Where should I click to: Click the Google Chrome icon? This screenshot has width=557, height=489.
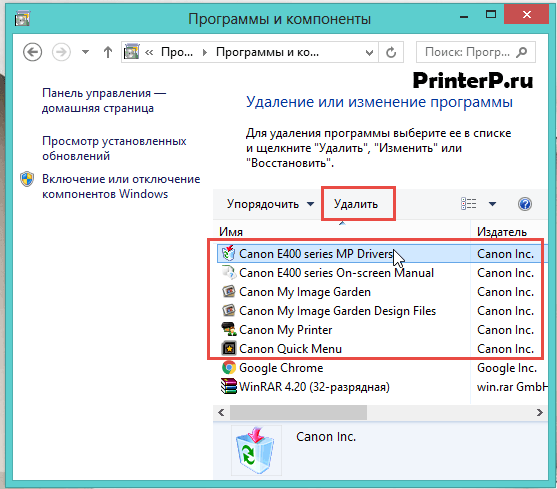click(228, 368)
